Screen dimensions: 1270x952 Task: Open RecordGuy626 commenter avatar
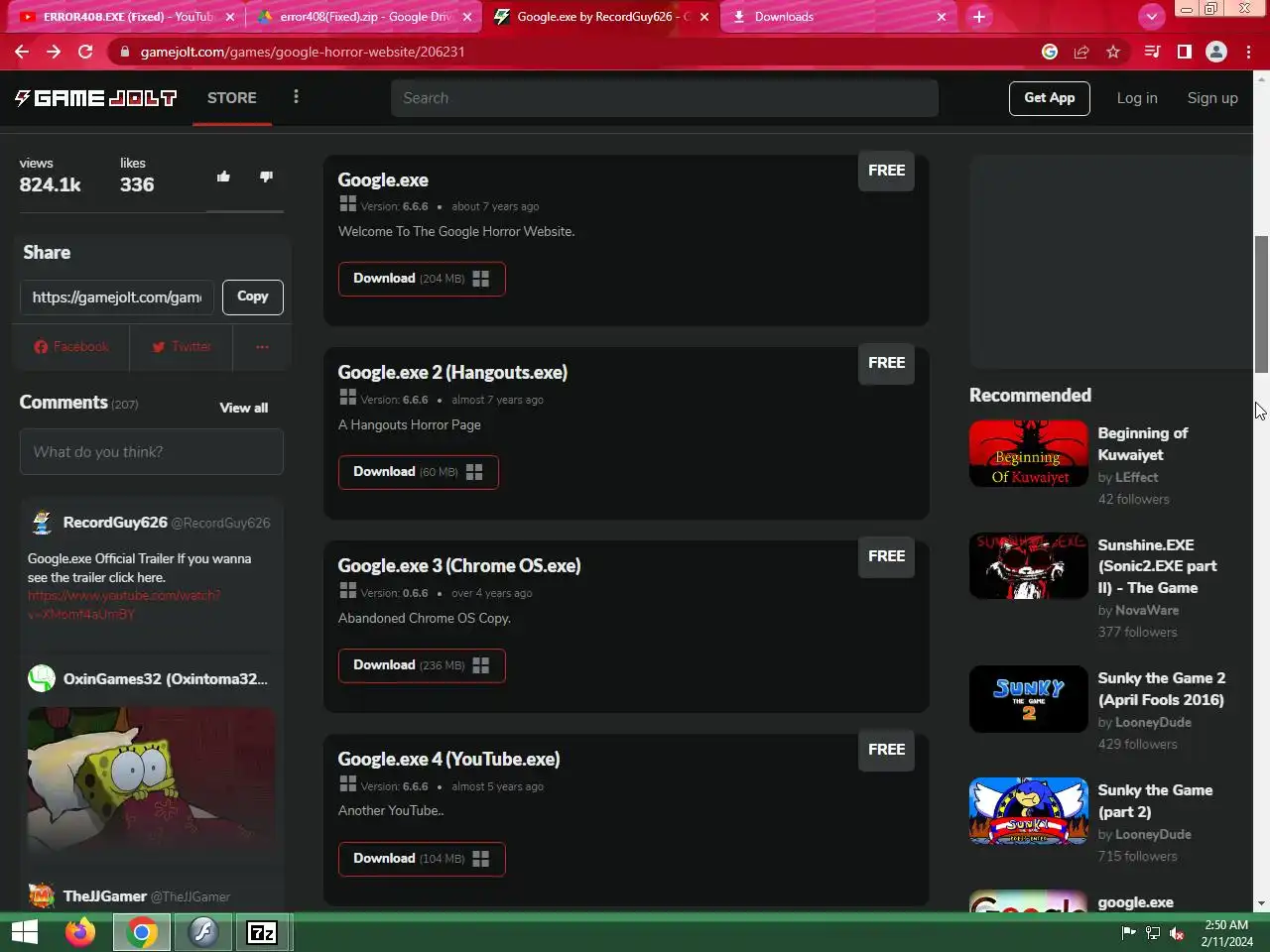point(42,523)
